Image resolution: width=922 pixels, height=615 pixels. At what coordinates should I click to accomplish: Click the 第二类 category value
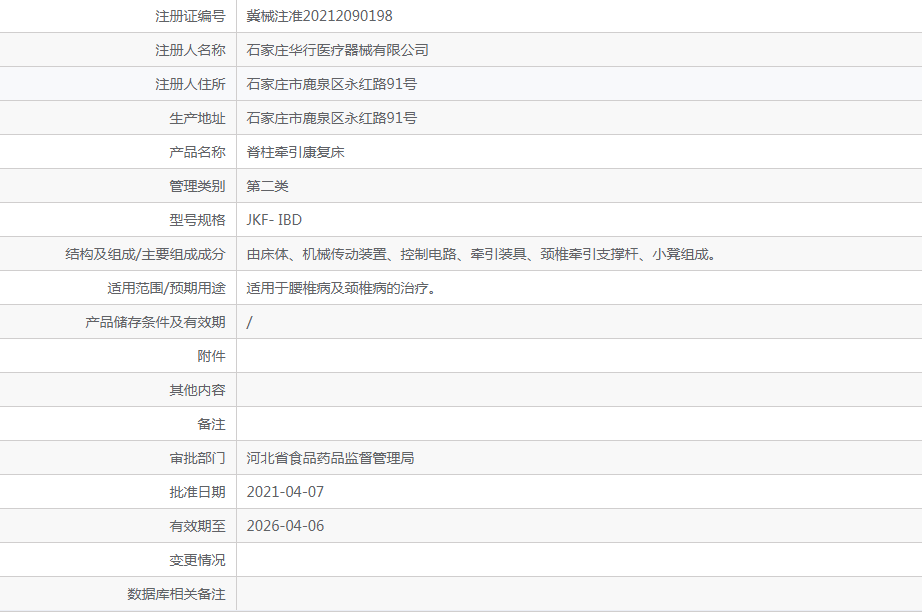coord(268,186)
